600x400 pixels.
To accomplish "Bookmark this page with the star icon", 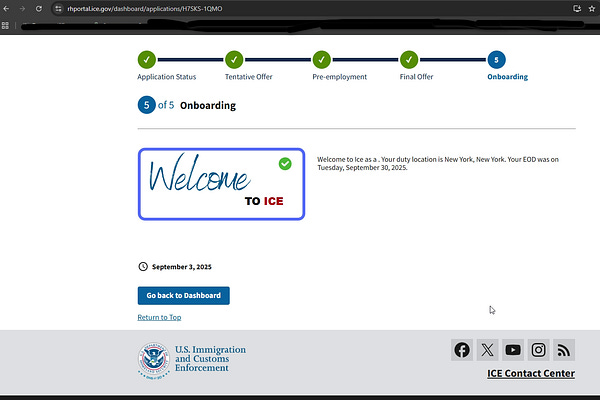I will point(592,8).
